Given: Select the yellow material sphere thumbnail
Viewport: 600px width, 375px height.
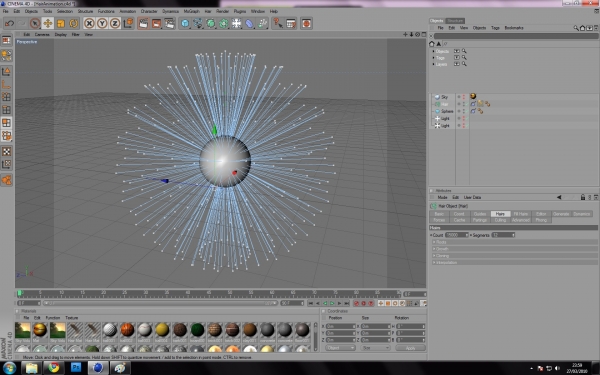Looking at the screenshot, I should click(162, 329).
